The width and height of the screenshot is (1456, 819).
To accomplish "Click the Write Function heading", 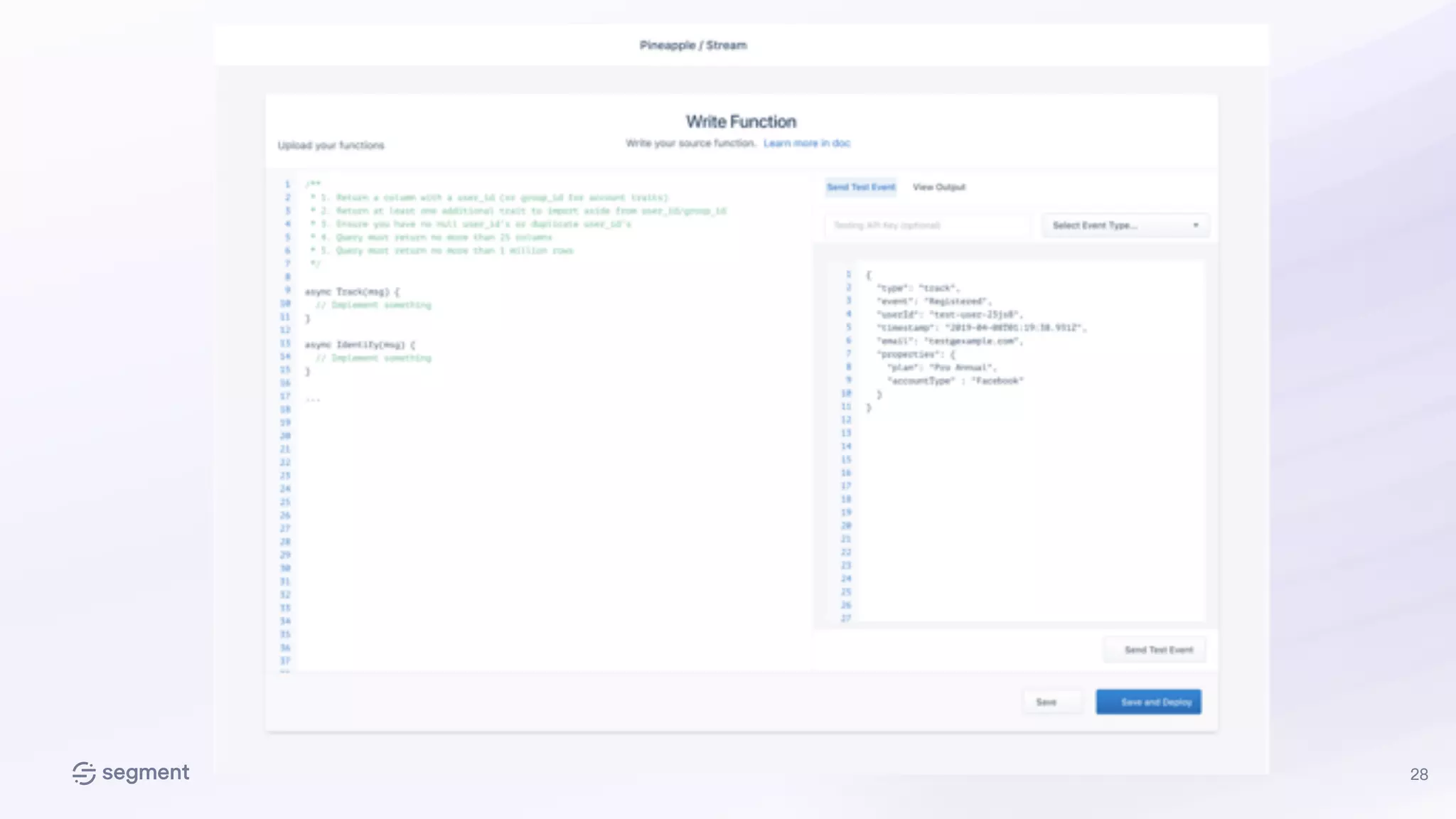I will pyautogui.click(x=741, y=122).
